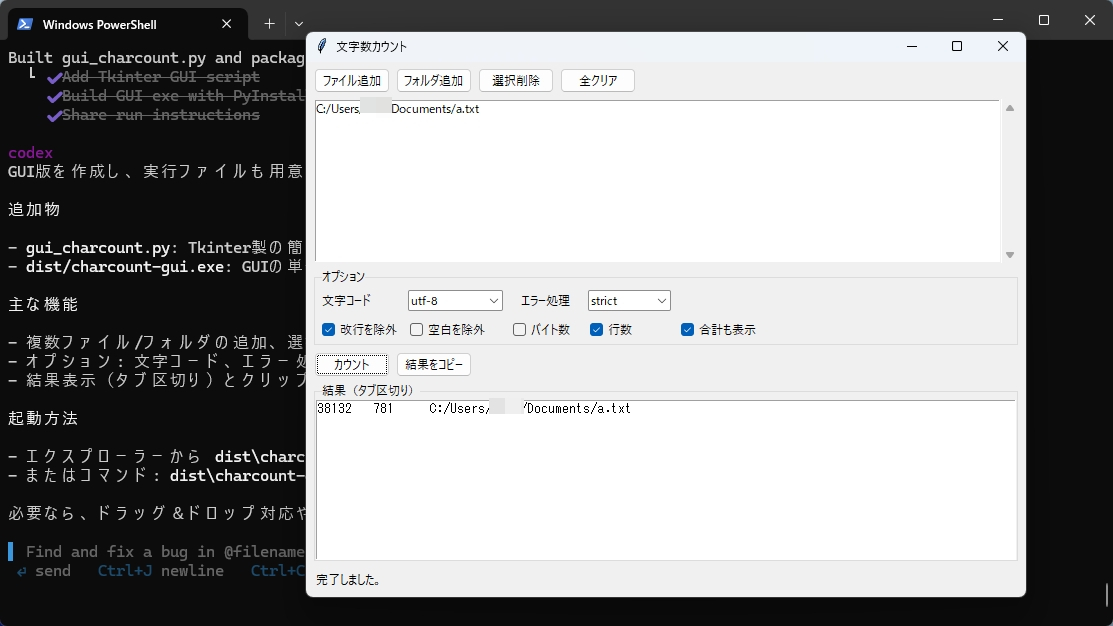Click the ファイル追加 button to add files
The image size is (1113, 626).
[351, 80]
